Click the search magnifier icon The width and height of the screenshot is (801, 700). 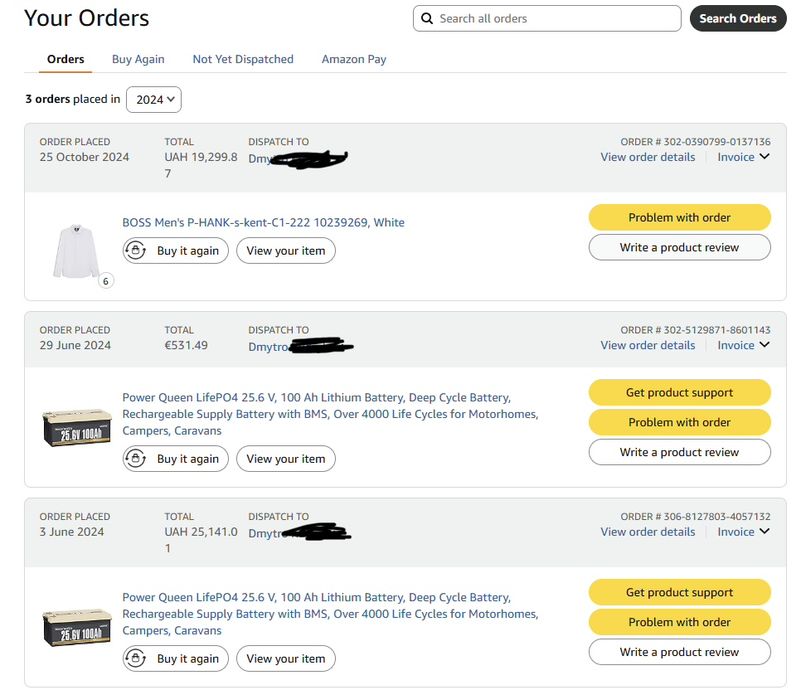tap(428, 19)
